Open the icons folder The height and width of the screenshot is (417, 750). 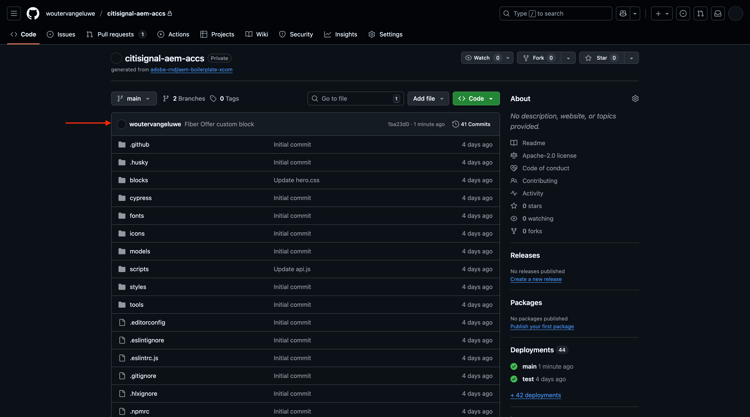coord(137,233)
